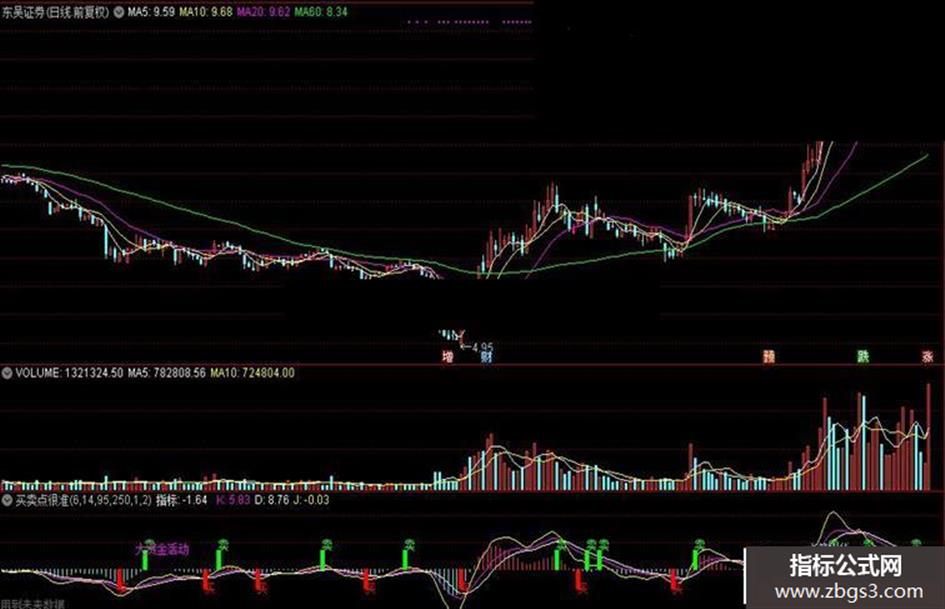Click the orange event marker on date axis

tap(769, 356)
